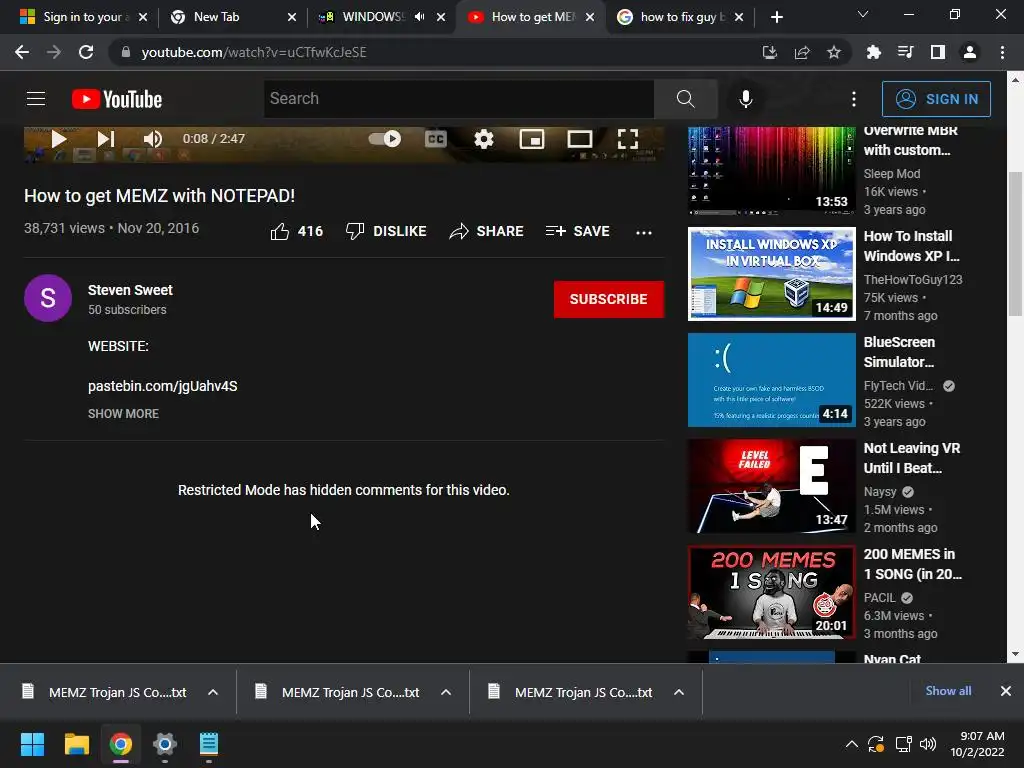Open Windows Start menu

coord(32,744)
